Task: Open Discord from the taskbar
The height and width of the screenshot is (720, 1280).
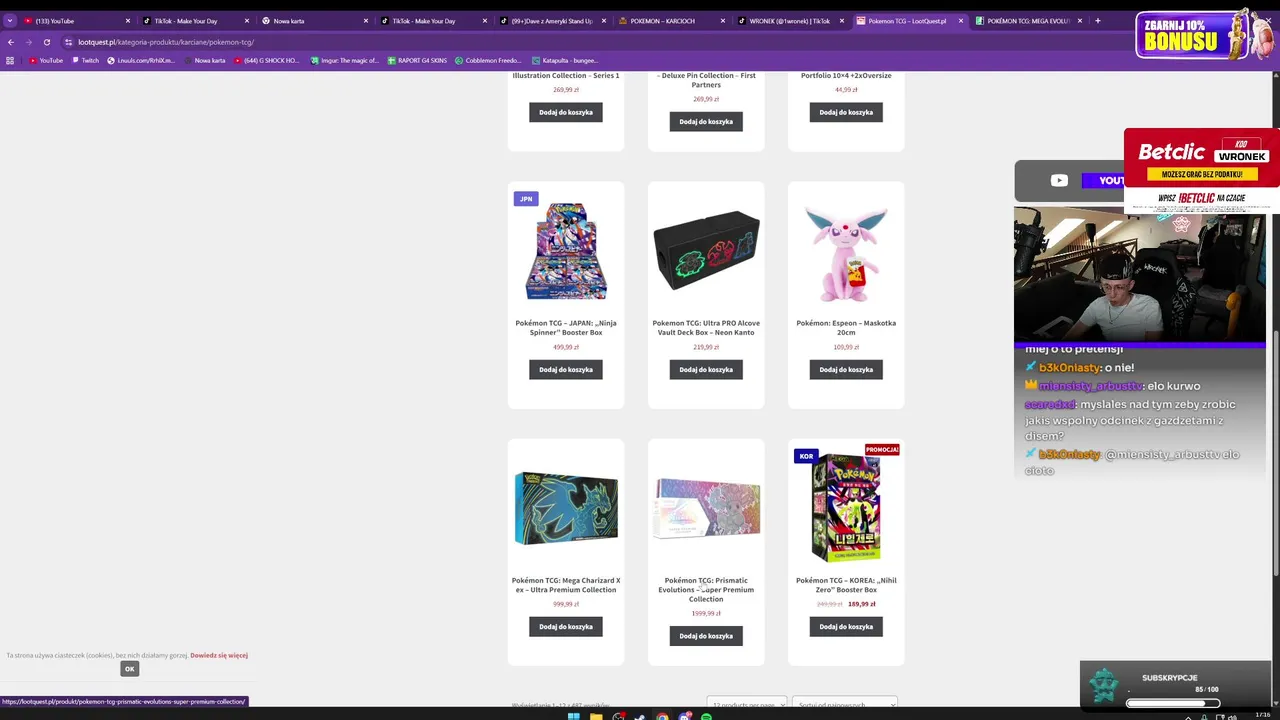Action: point(684,716)
